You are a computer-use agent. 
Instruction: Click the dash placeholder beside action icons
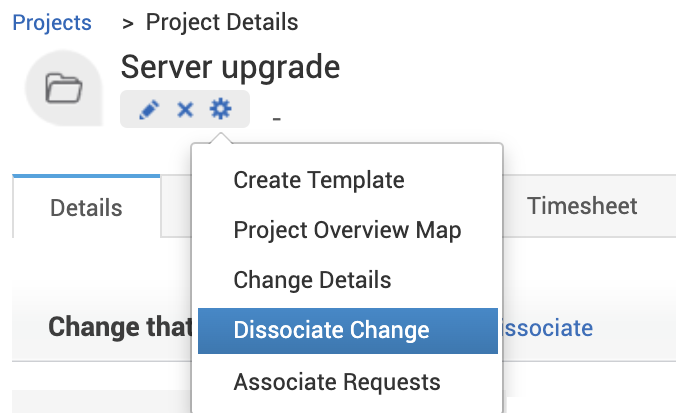tap(276, 120)
